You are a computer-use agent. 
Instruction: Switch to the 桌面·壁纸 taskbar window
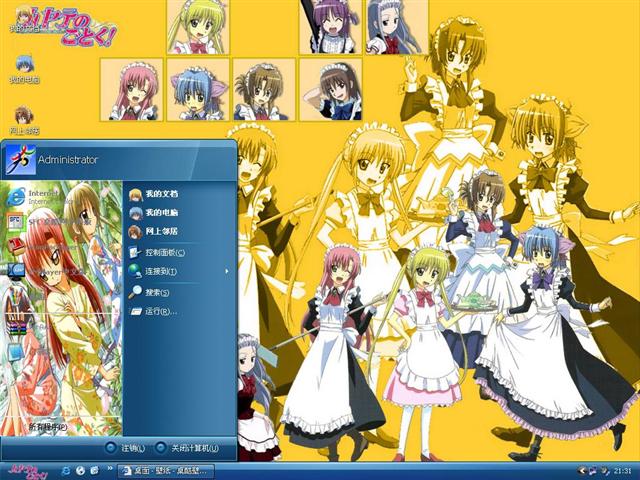click(165, 471)
